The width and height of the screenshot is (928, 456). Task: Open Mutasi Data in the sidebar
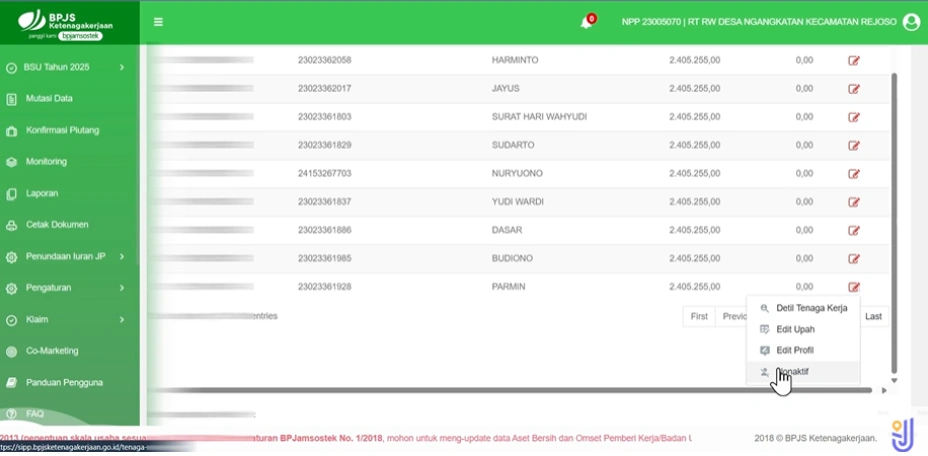click(48, 99)
